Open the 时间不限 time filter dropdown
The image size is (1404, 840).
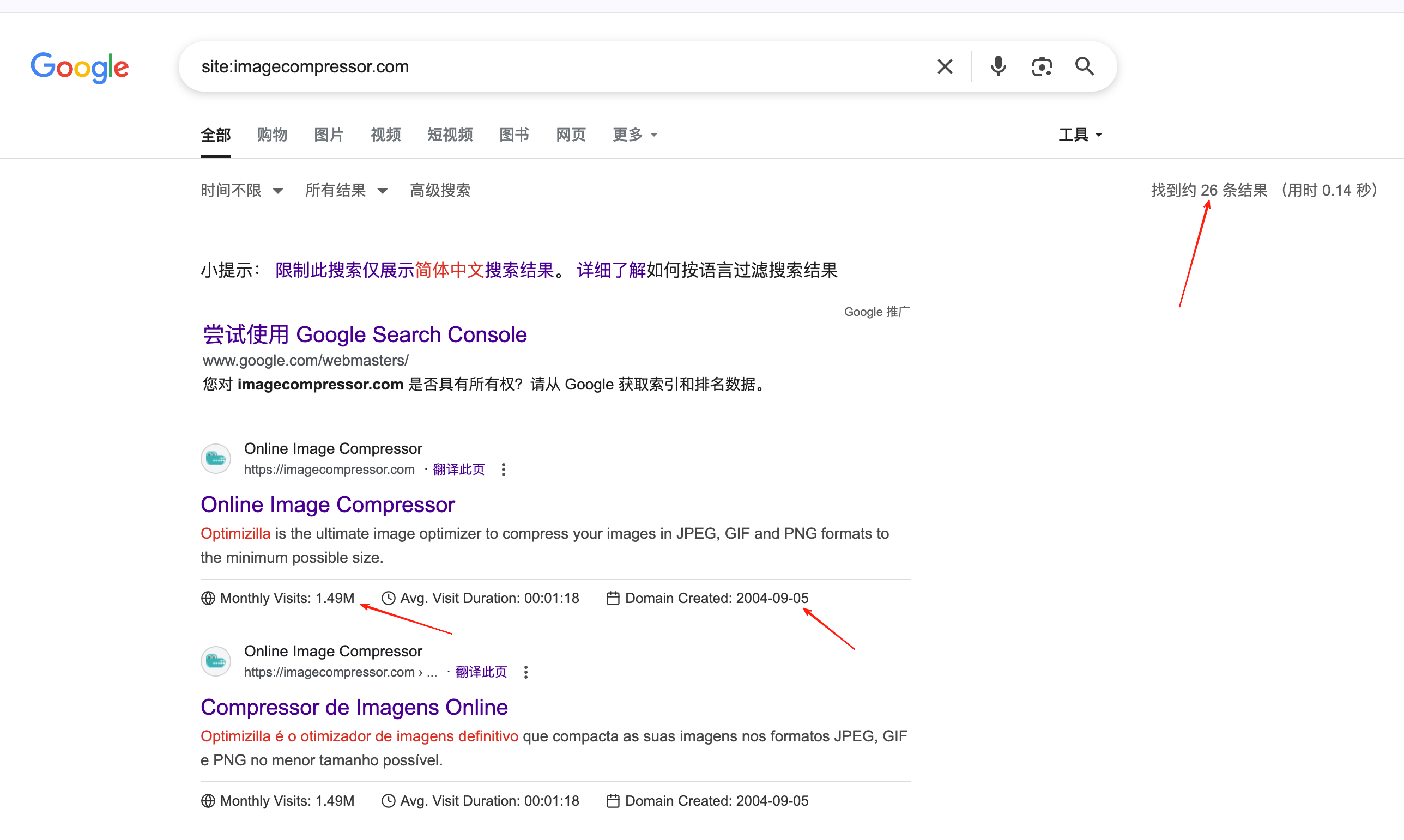(242, 190)
